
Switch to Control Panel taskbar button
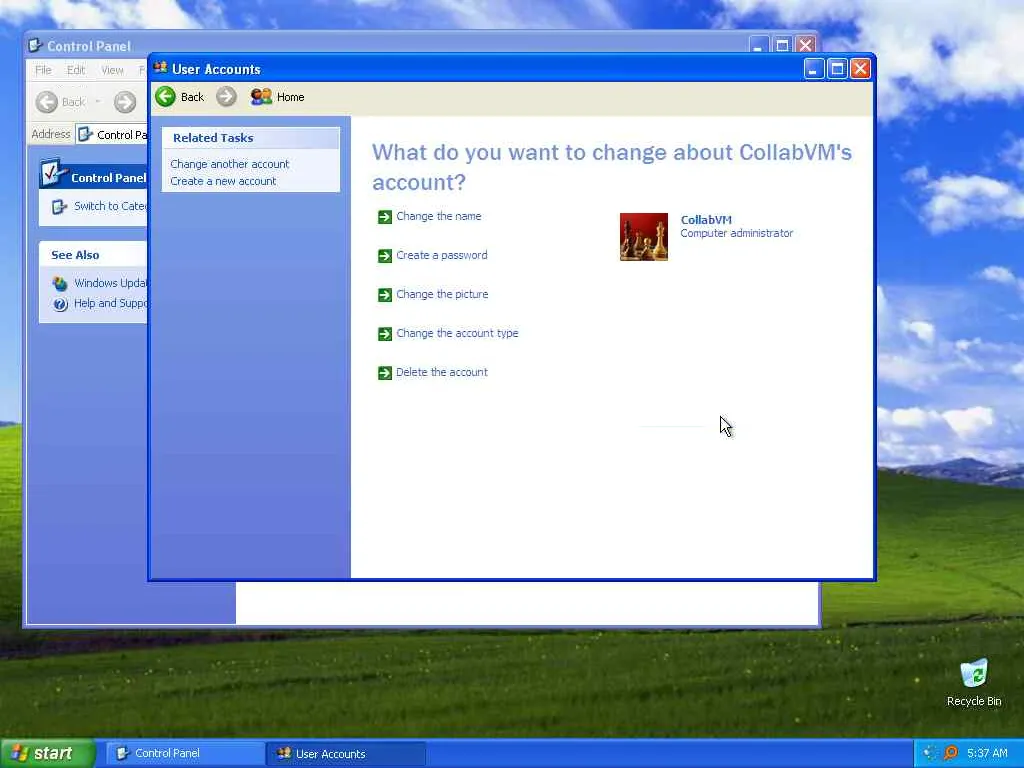point(185,754)
